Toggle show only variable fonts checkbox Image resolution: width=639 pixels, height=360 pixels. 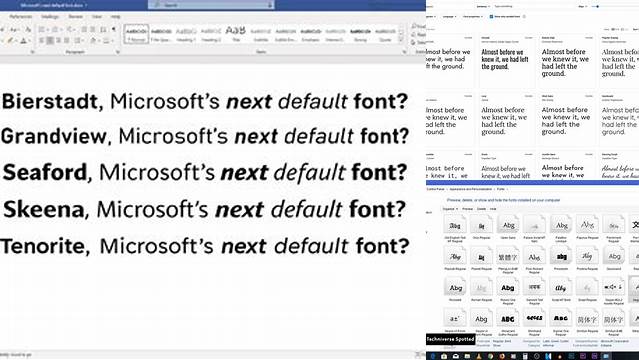[491, 17]
